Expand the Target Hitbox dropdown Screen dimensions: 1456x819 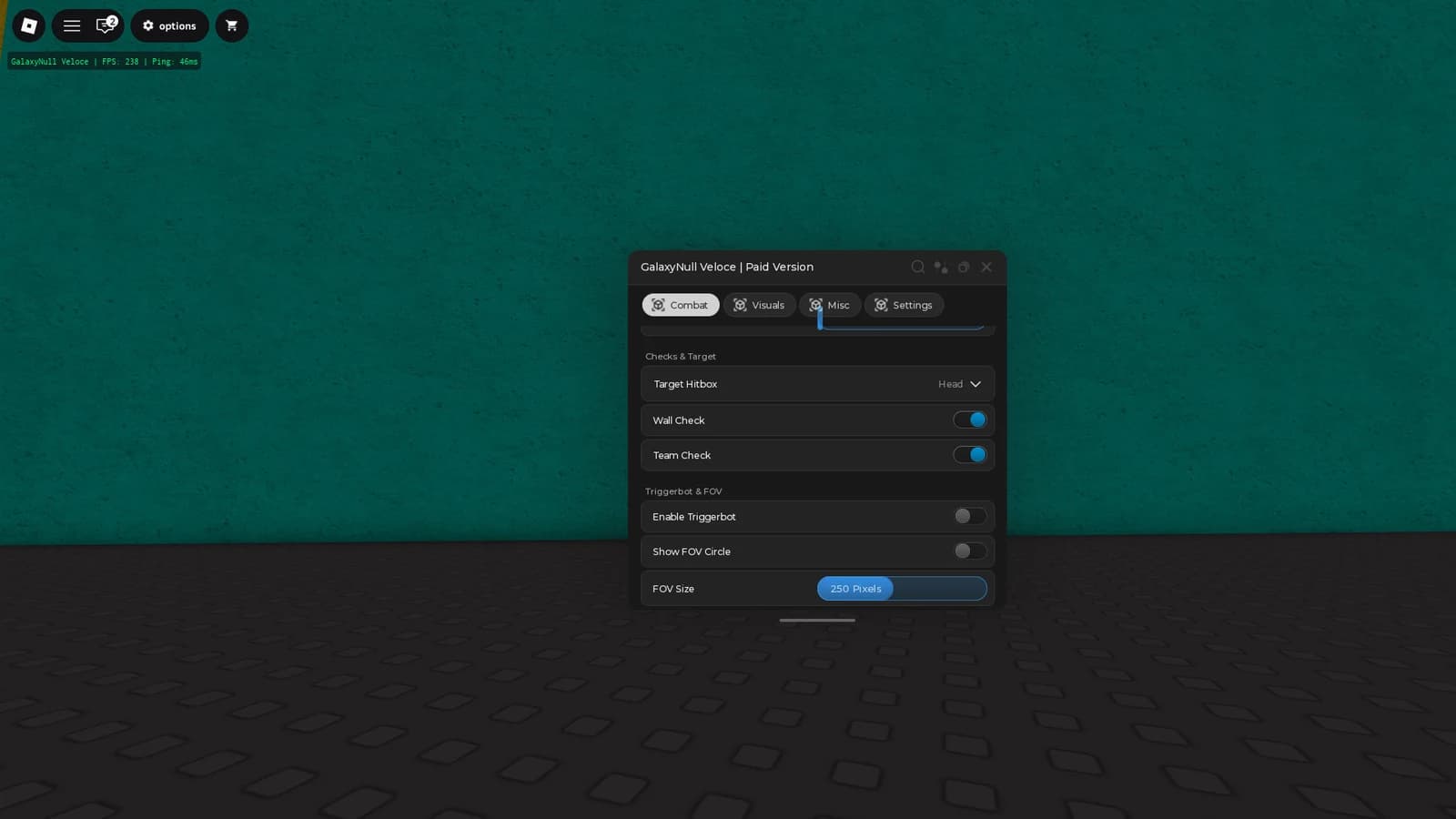click(x=817, y=384)
